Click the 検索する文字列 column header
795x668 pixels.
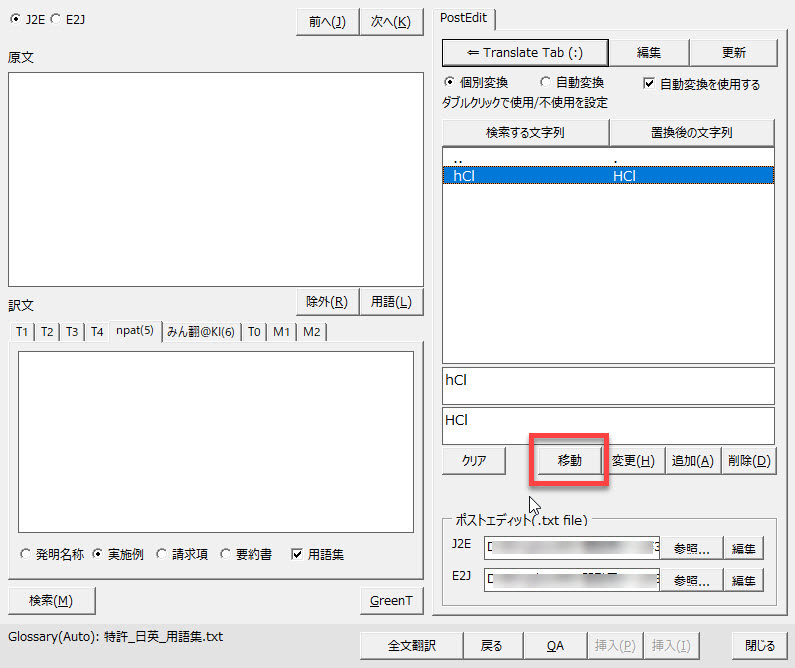(524, 132)
